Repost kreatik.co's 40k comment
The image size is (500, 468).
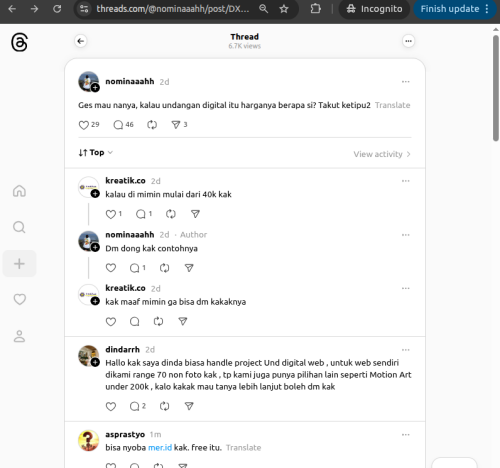tap(171, 214)
